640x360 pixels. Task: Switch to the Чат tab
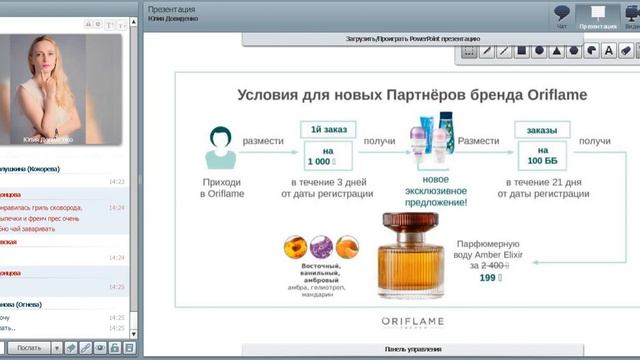point(562,17)
